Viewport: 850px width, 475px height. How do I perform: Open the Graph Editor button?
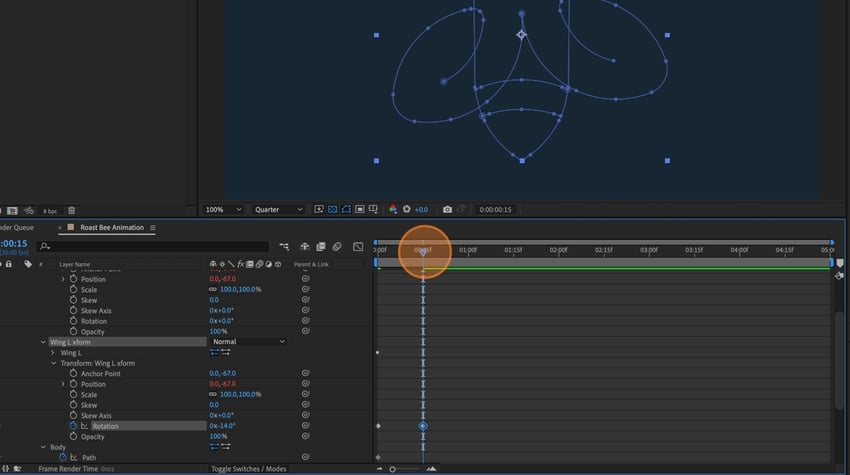(358, 246)
